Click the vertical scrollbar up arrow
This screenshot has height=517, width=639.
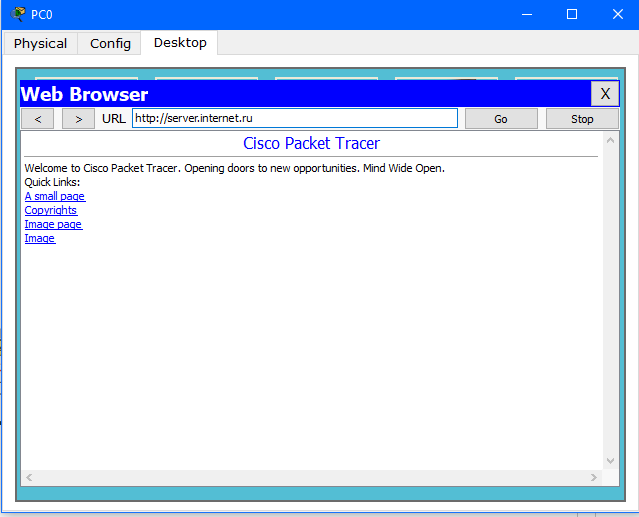click(610, 141)
